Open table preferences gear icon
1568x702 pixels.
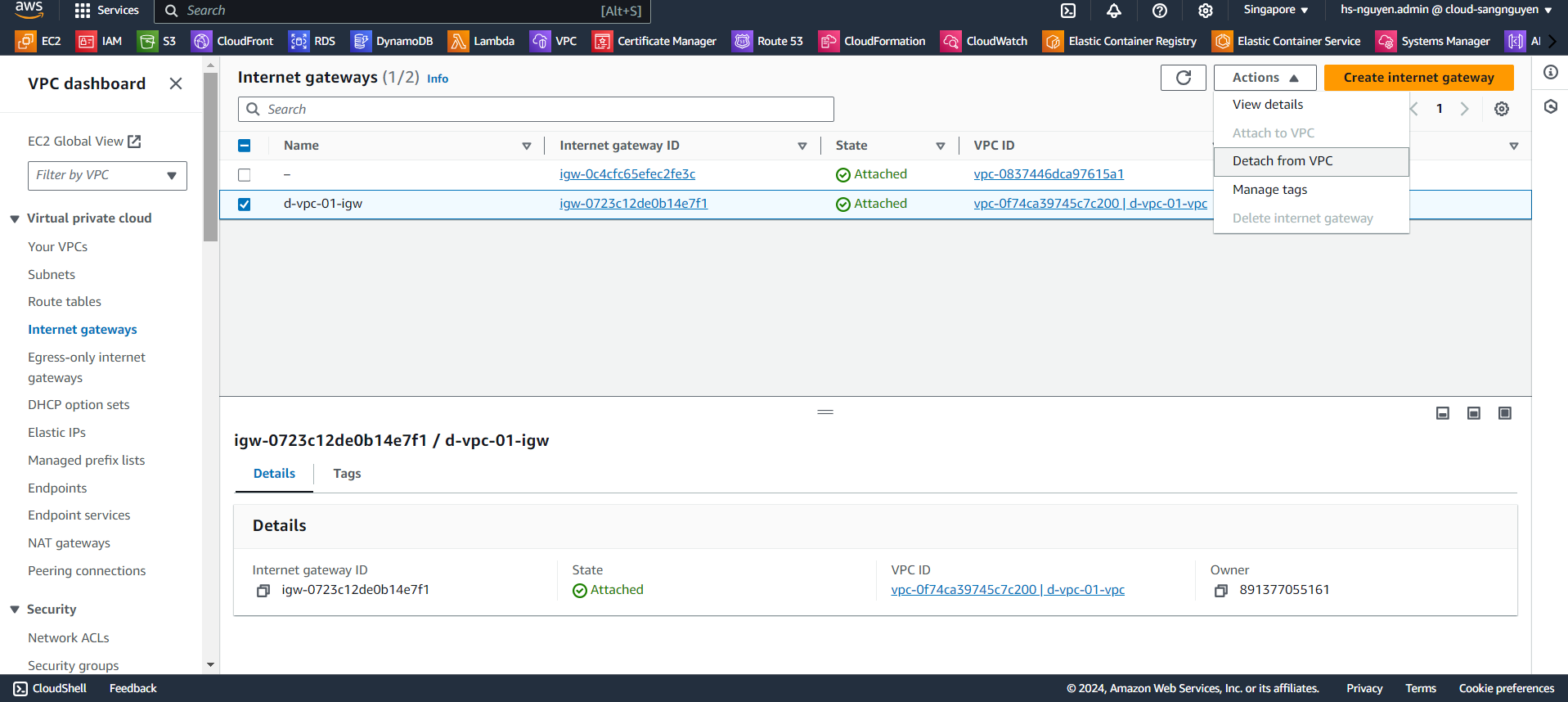tap(1502, 109)
